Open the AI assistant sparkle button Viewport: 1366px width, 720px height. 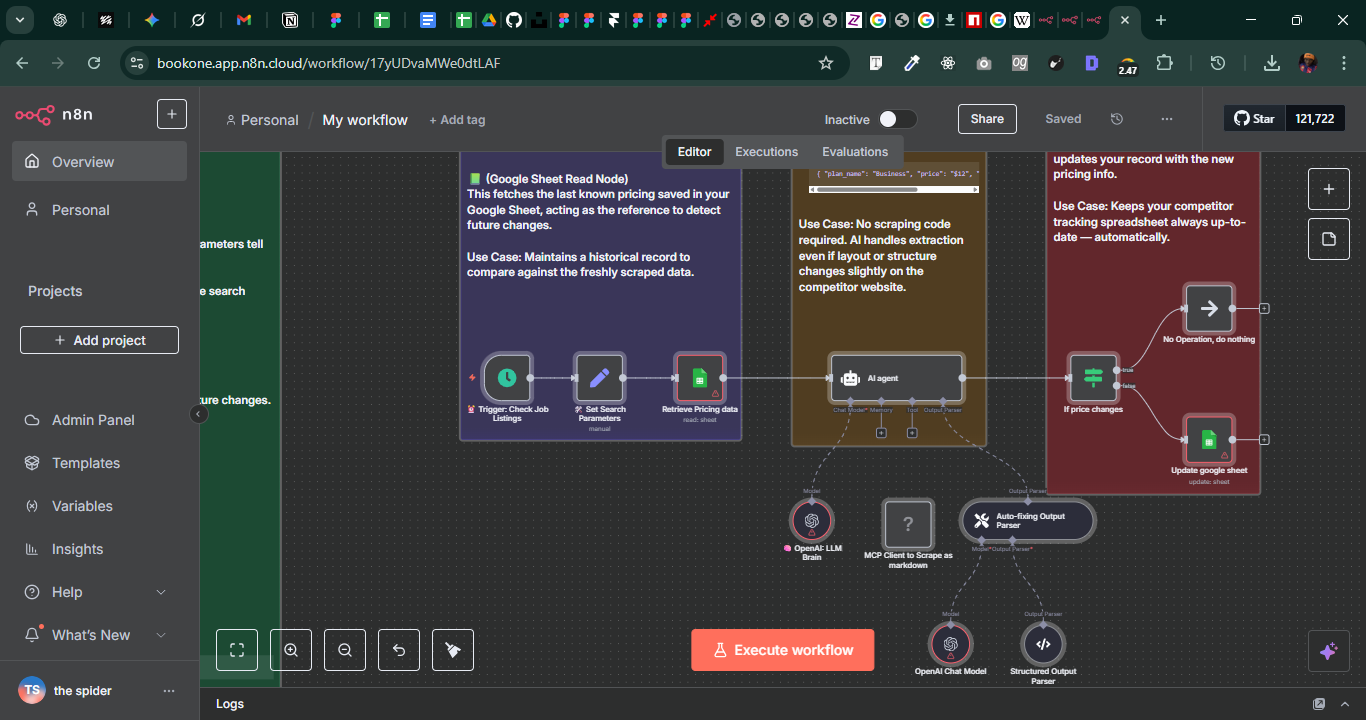(x=1329, y=651)
